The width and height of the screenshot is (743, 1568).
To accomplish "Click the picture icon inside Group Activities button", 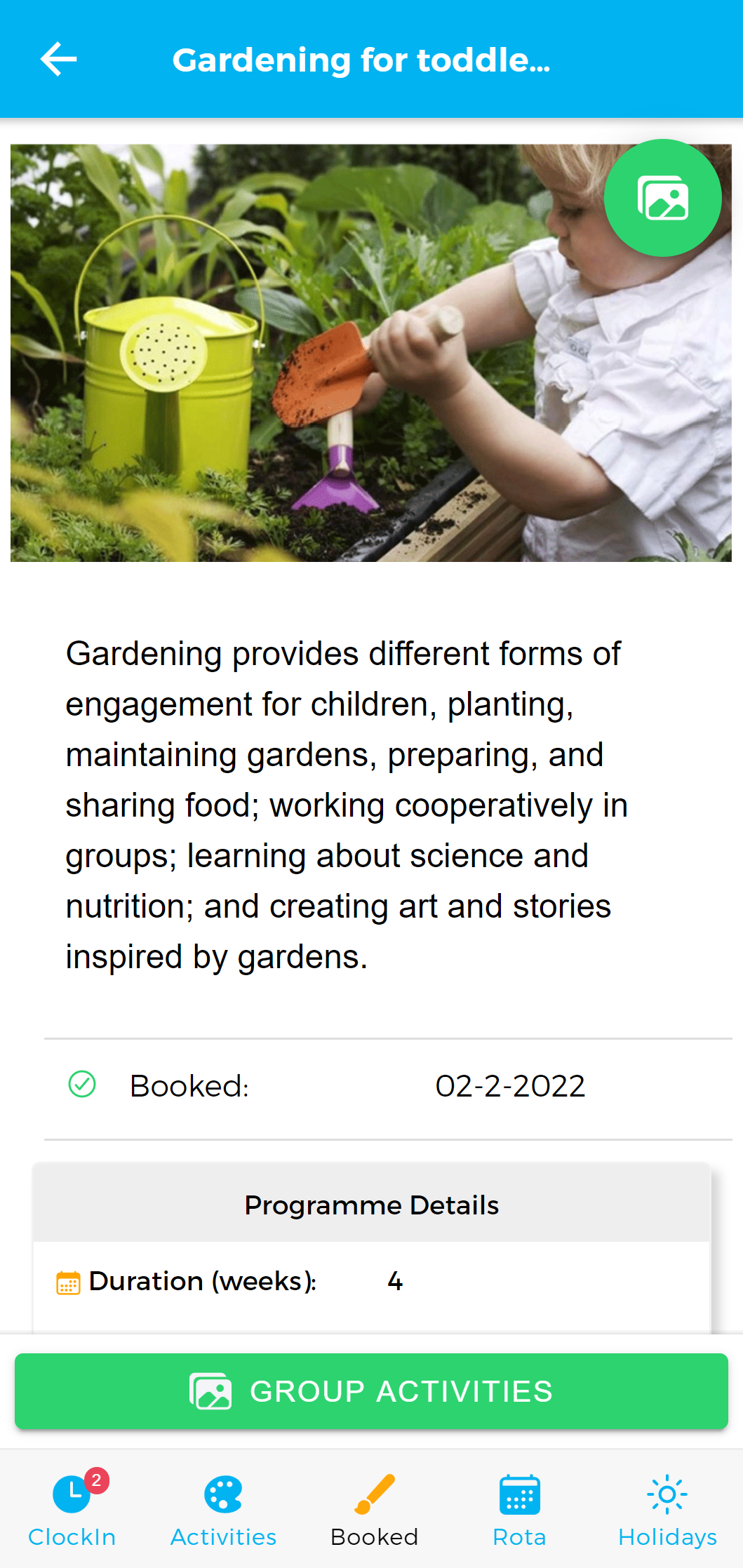I will (210, 1391).
